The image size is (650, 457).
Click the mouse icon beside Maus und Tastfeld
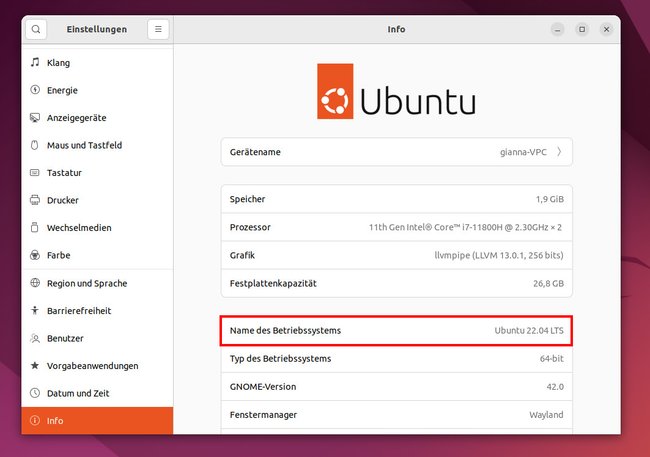(x=35, y=145)
